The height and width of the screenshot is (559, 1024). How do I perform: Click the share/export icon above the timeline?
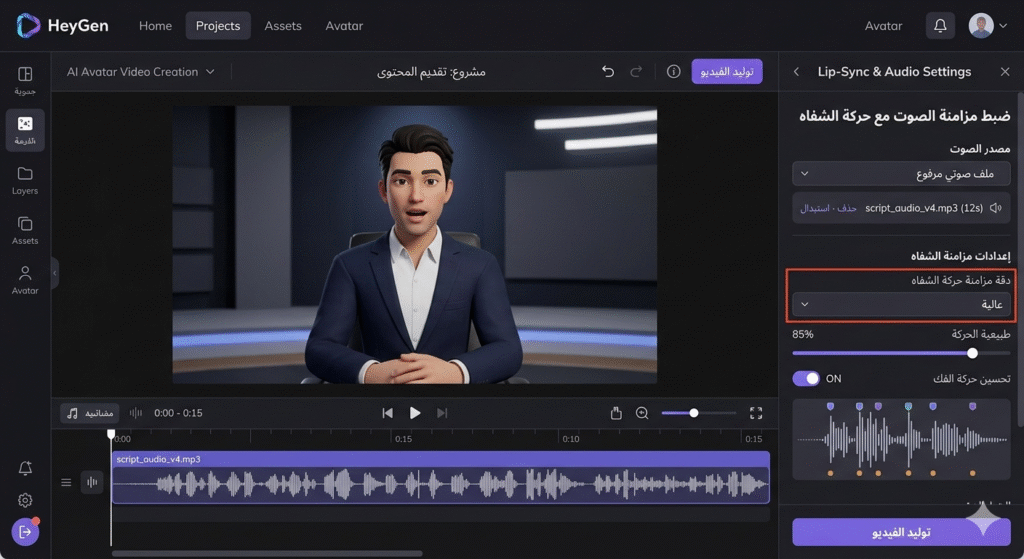[x=616, y=413]
